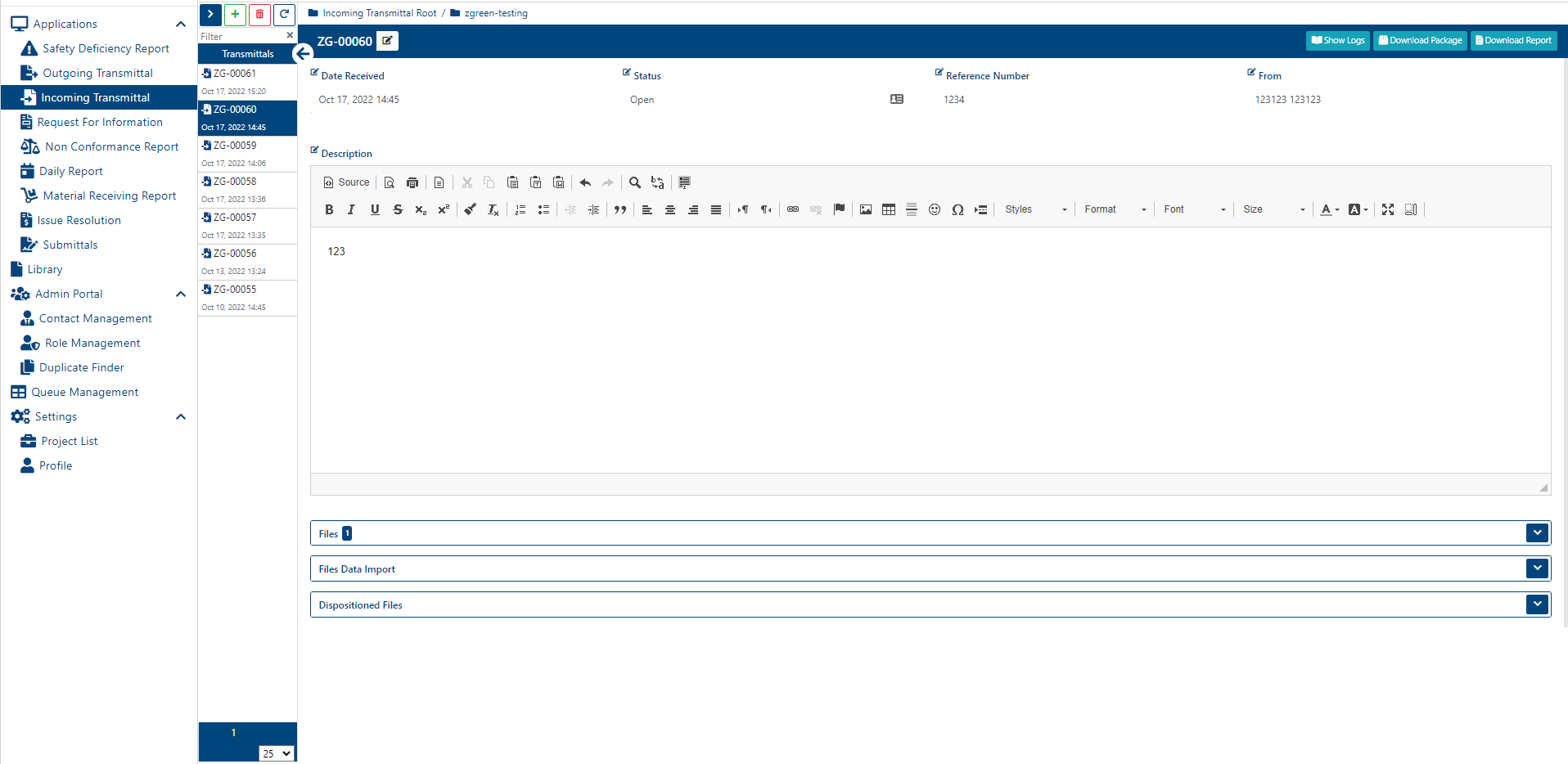The height and width of the screenshot is (764, 1568).
Task: Open the Styles dropdown
Action: pyautogui.click(x=1036, y=209)
